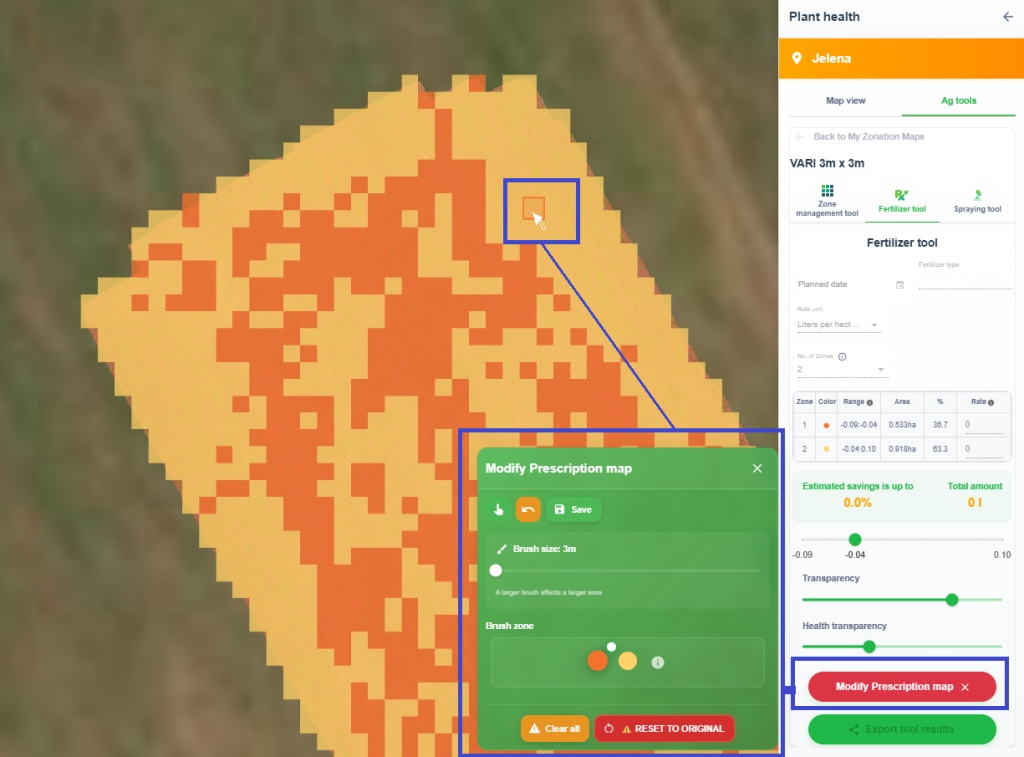Click the orange undo arrow icon
This screenshot has width=1024, height=757.
[528, 510]
